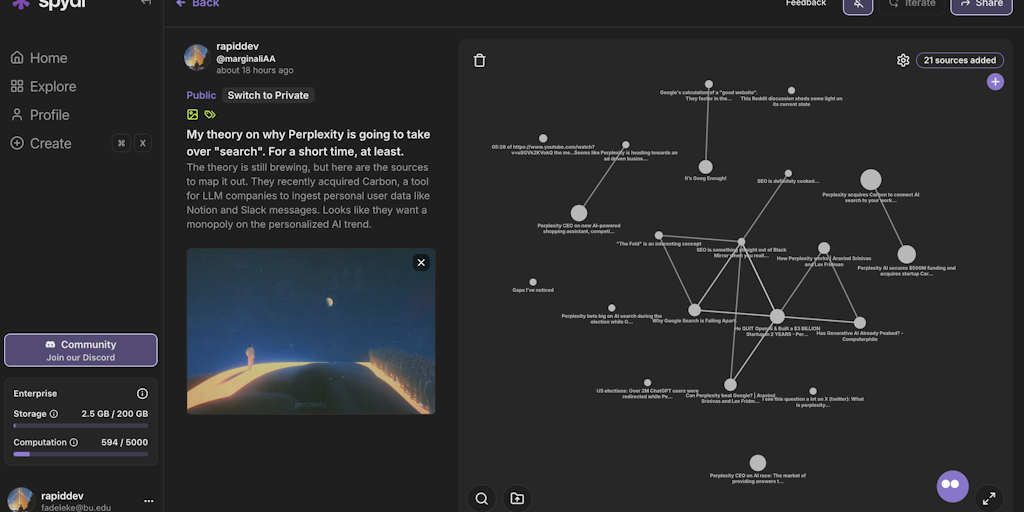Open the @marginaliAA handle

(x=246, y=59)
